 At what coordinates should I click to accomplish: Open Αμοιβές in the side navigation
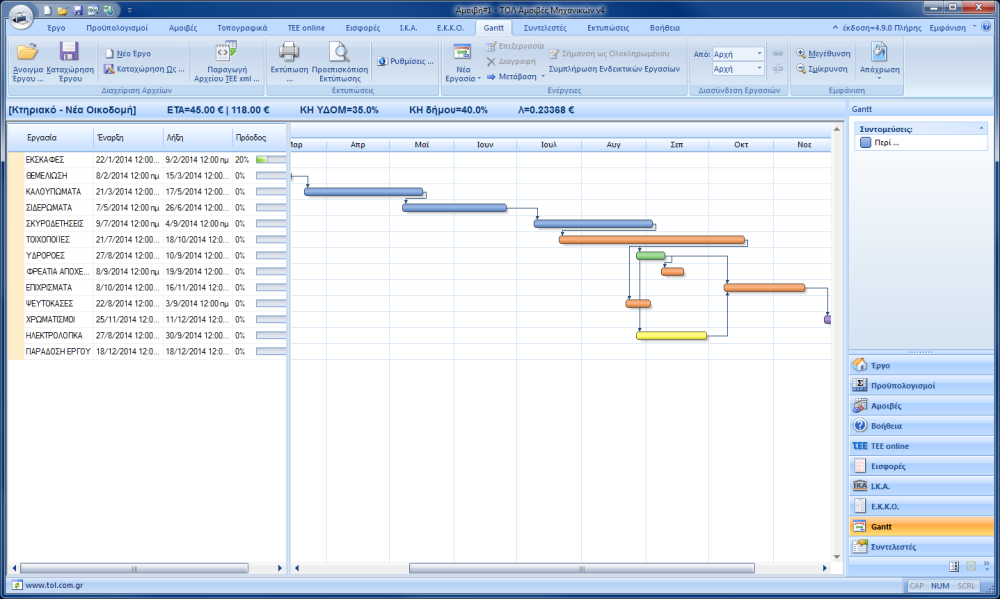(922, 406)
